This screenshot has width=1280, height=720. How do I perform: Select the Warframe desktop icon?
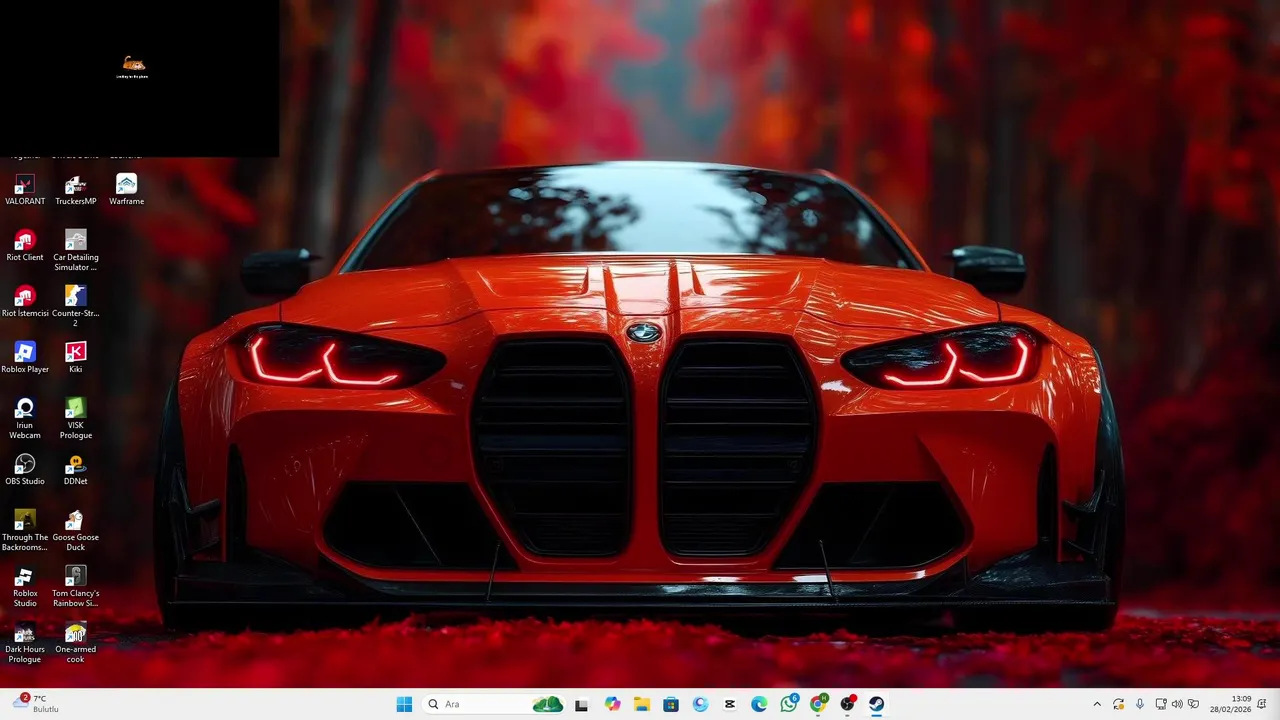coord(126,189)
